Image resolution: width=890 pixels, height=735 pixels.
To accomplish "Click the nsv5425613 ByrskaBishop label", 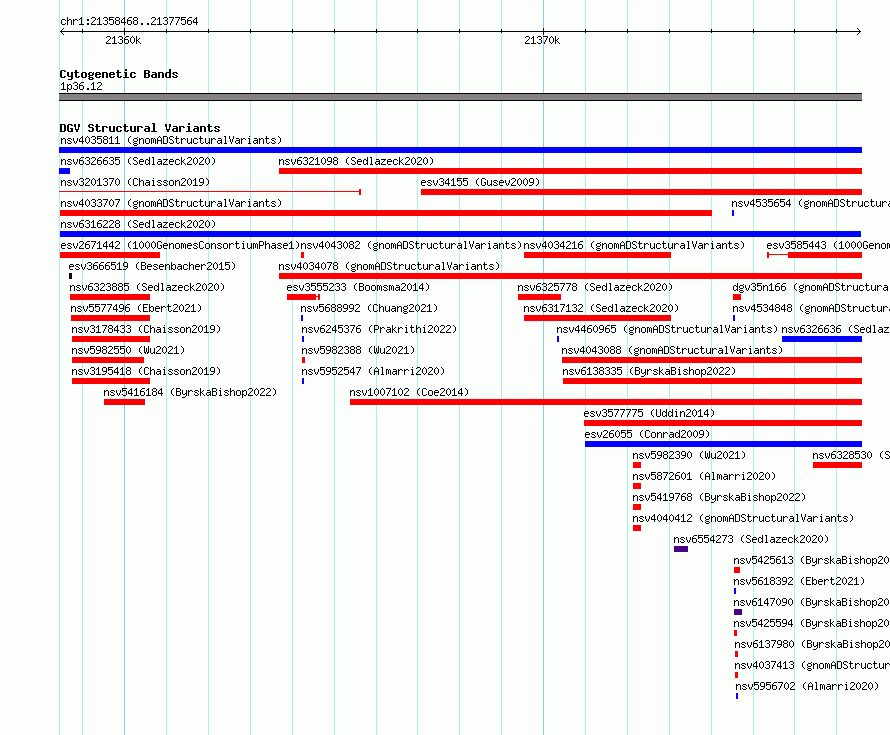I will pyautogui.click(x=812, y=560).
